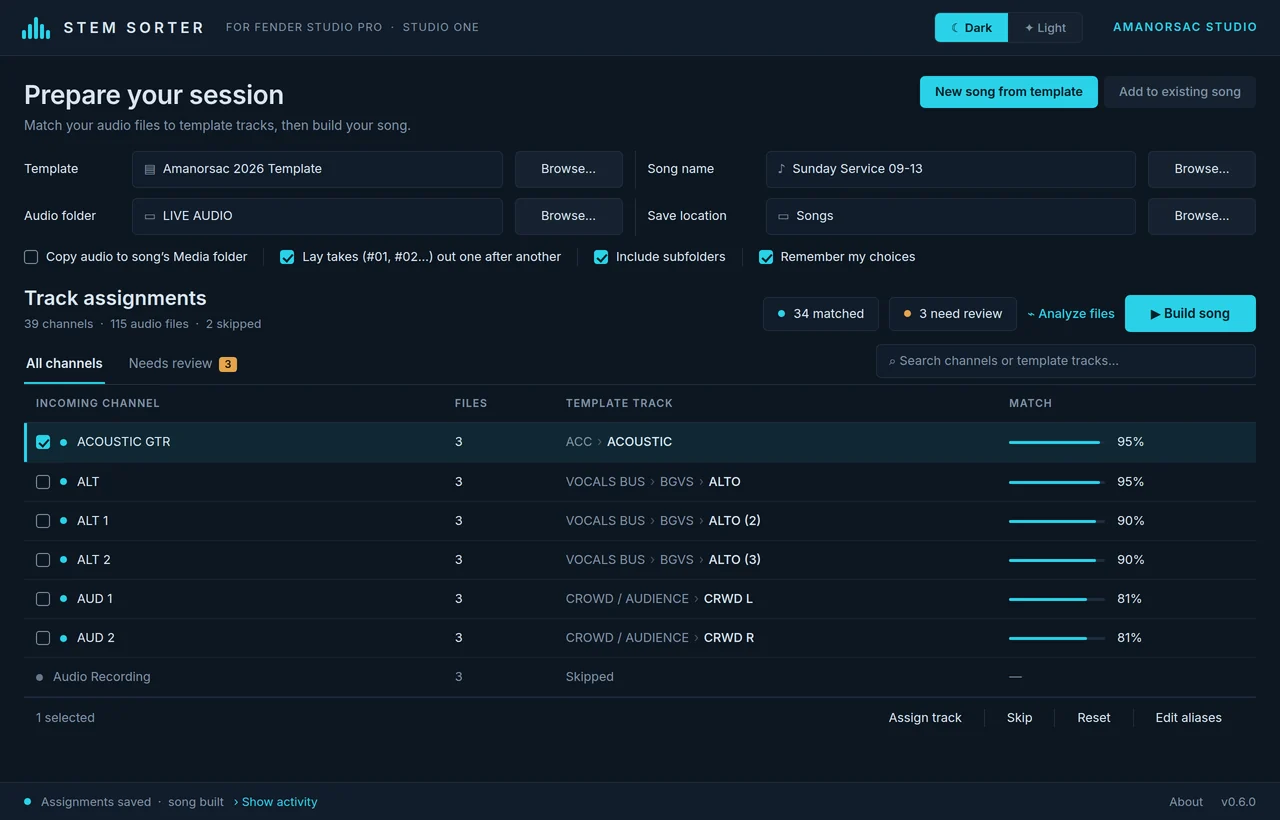
Task: Click the folder icon in Songs save location
Action: click(783, 216)
